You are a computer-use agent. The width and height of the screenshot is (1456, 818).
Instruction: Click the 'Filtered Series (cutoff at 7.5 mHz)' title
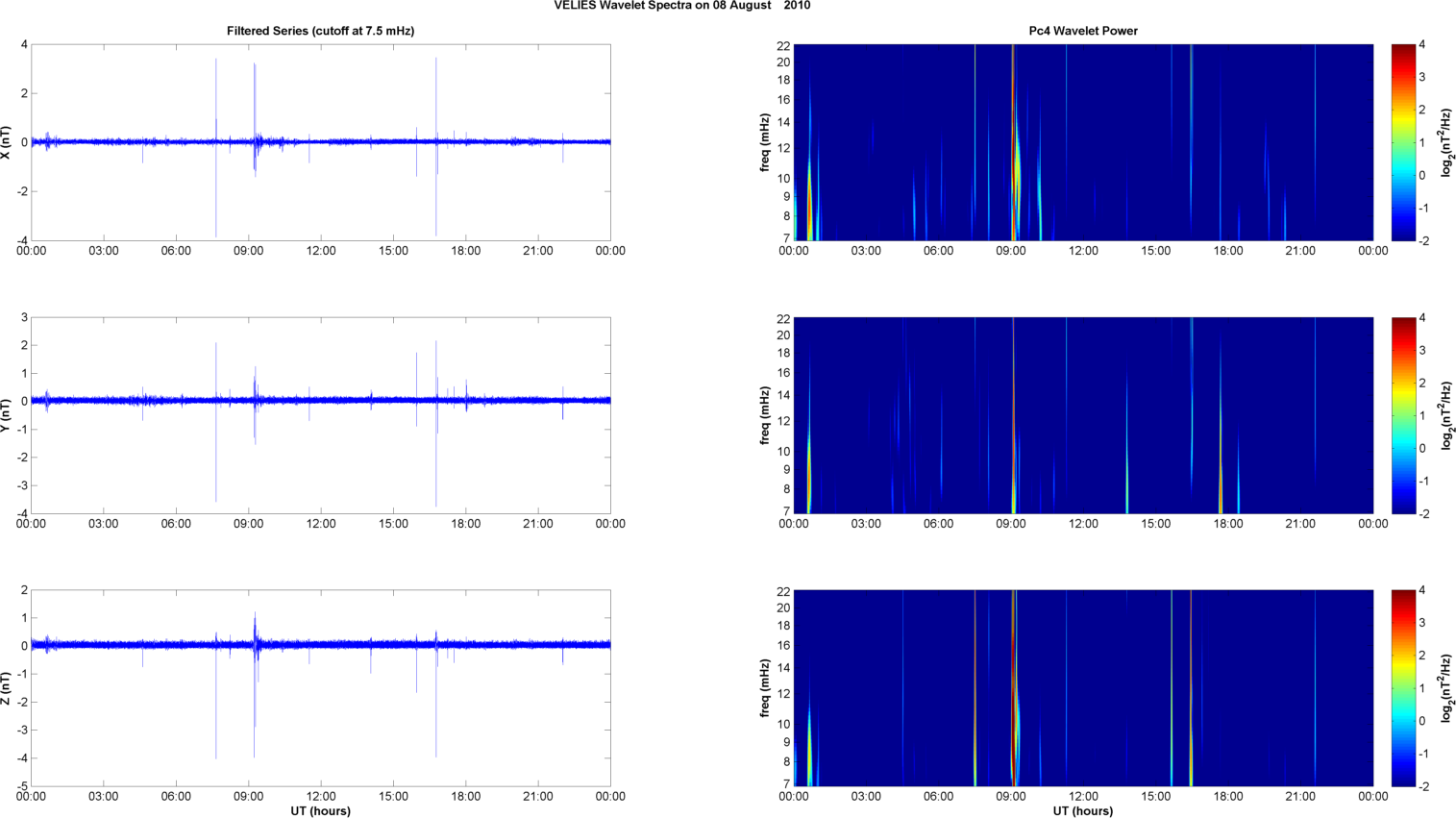320,31
